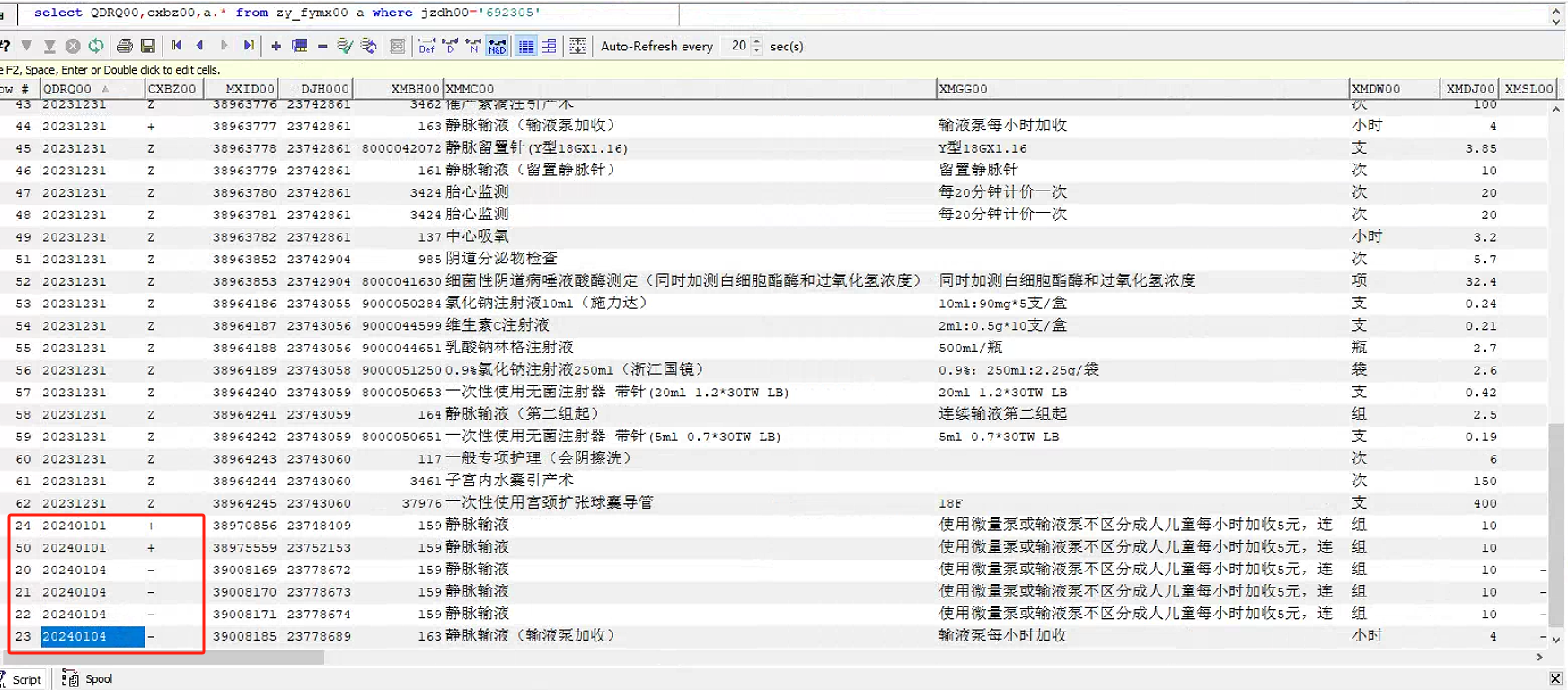Click the DJH000 column header

coord(315,89)
